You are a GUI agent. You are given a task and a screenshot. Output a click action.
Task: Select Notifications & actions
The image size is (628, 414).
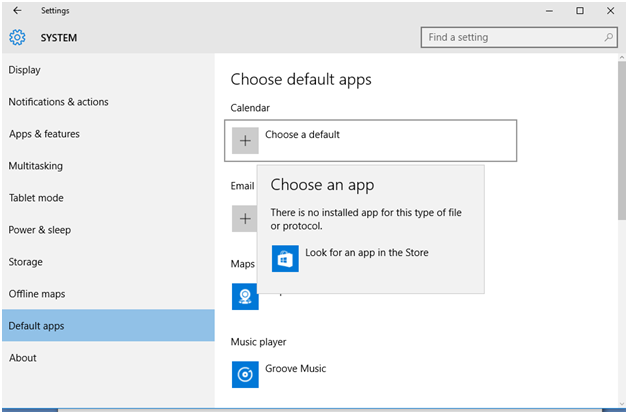tap(58, 102)
